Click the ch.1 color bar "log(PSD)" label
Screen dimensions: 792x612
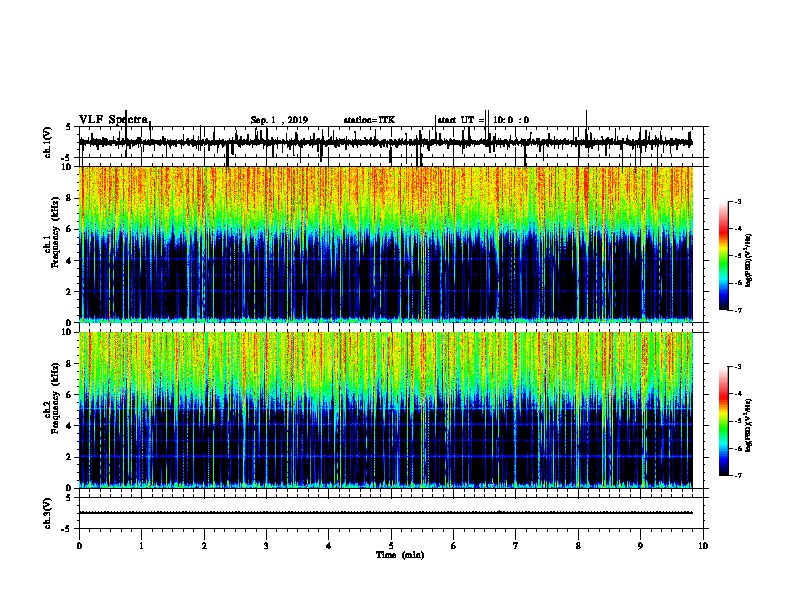(748, 260)
